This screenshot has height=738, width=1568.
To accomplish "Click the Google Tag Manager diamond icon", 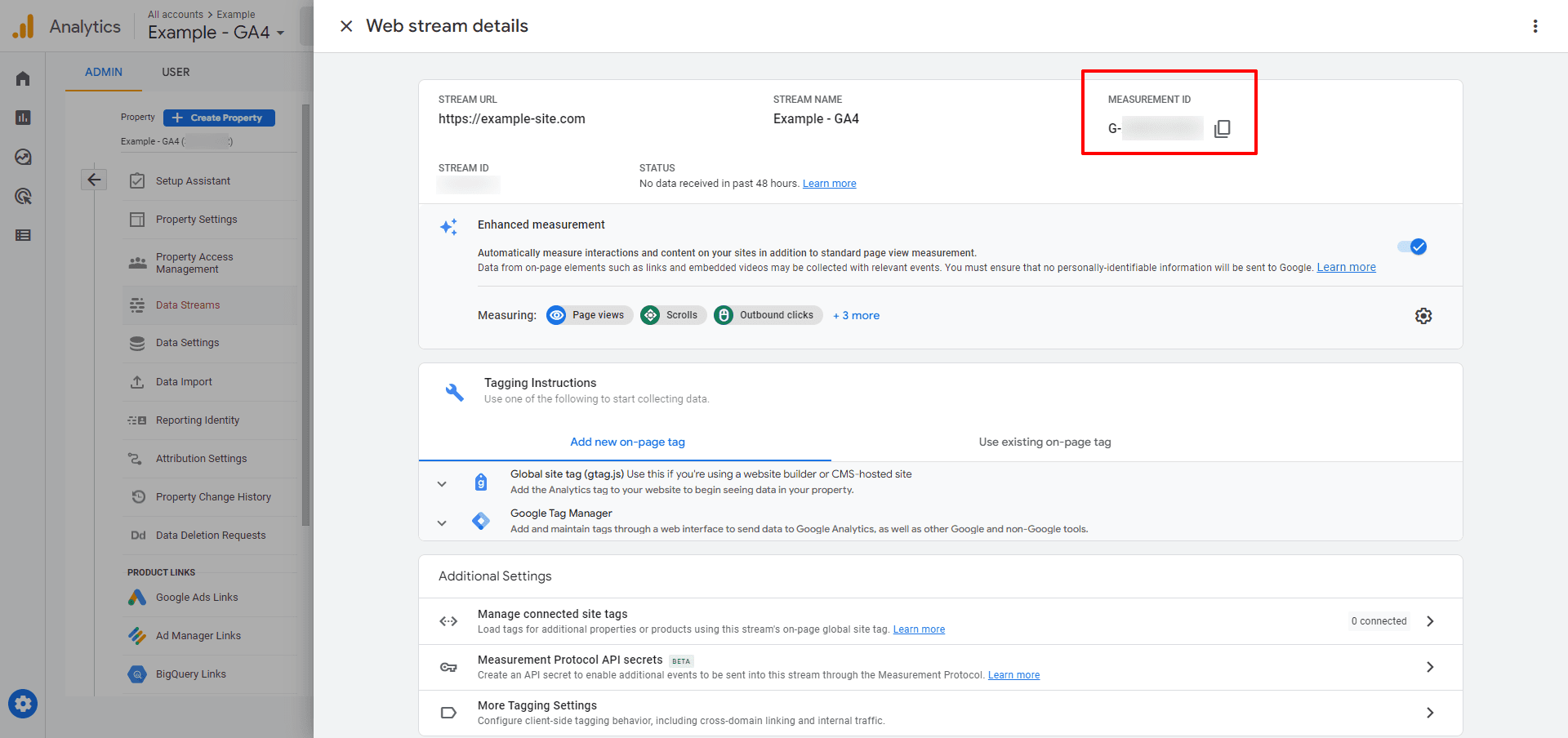I will [481, 521].
